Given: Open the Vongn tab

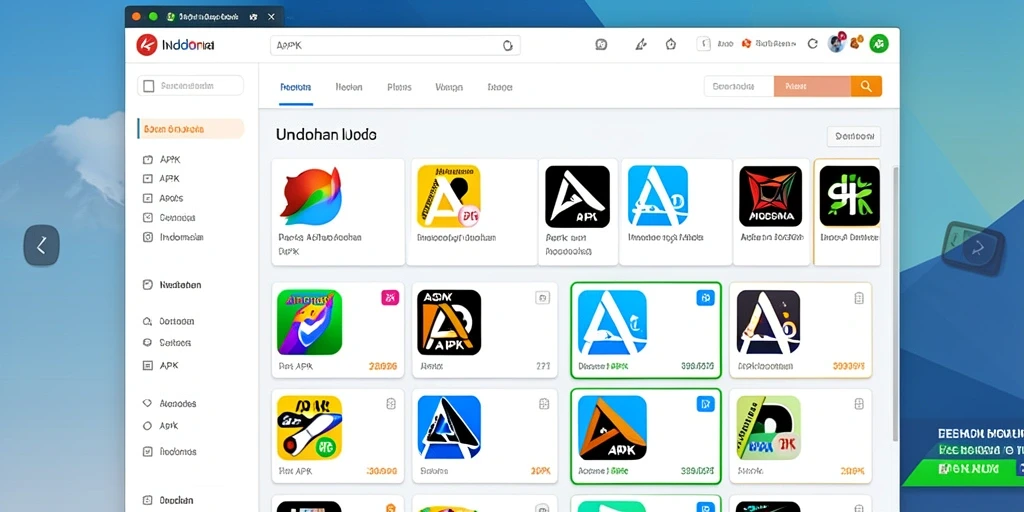Looking at the screenshot, I should pos(449,87).
